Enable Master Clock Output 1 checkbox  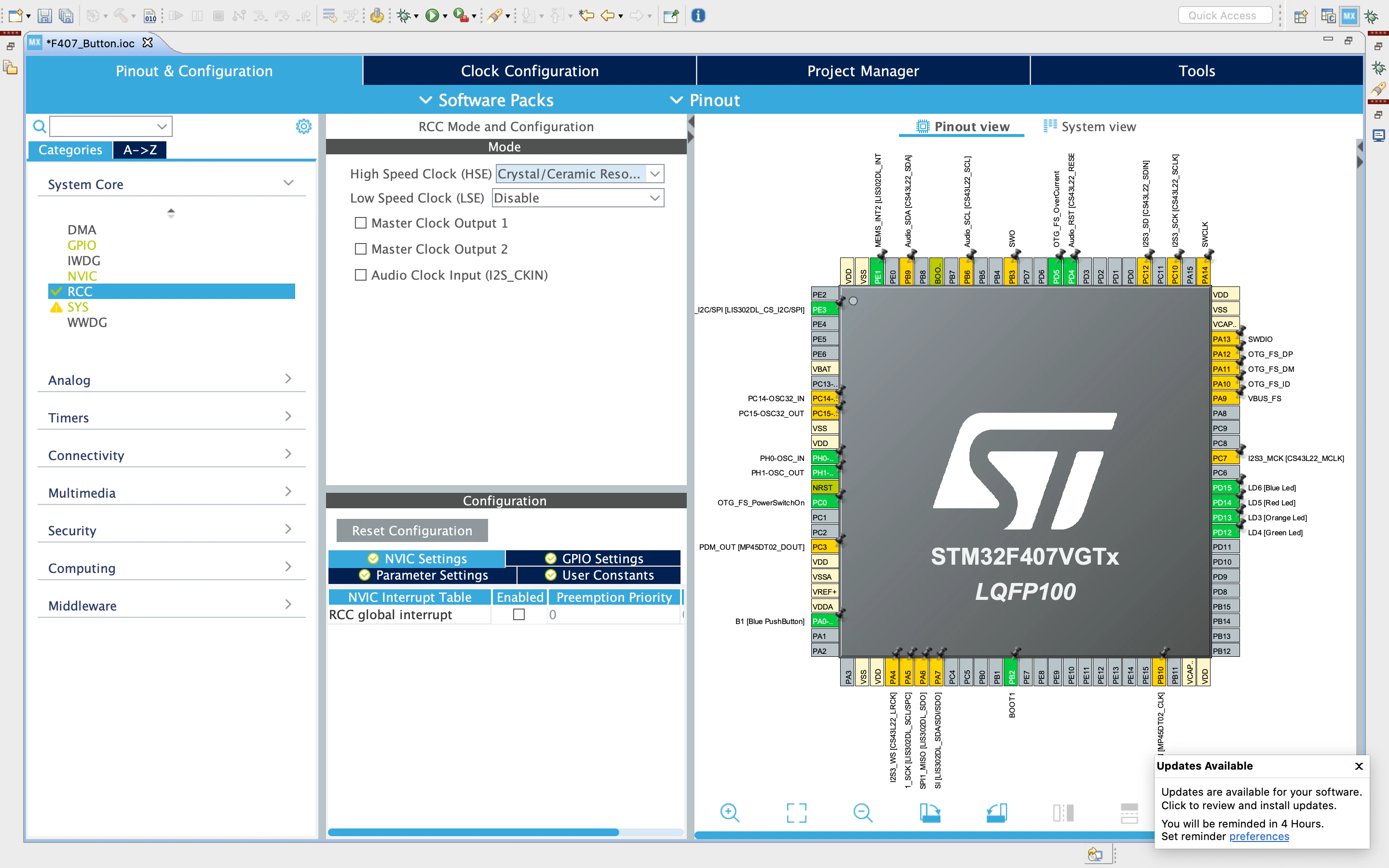[x=360, y=223]
